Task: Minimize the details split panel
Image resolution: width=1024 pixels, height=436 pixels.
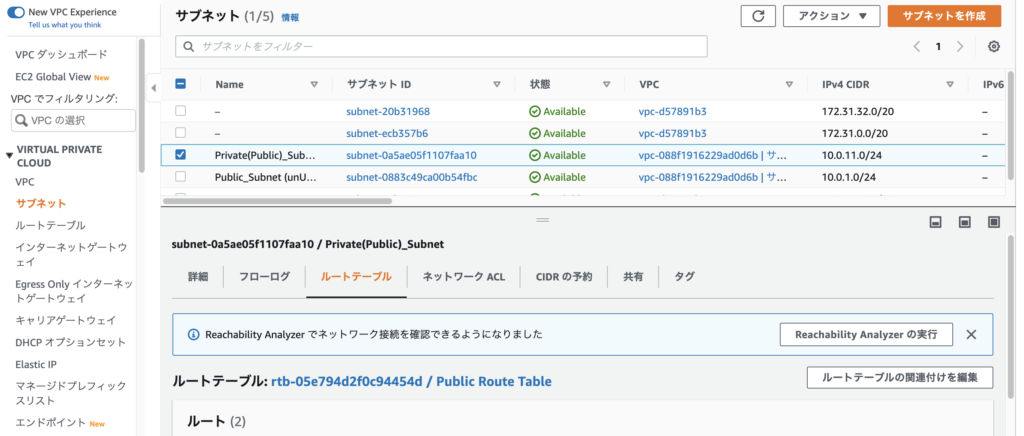Action: [x=935, y=223]
